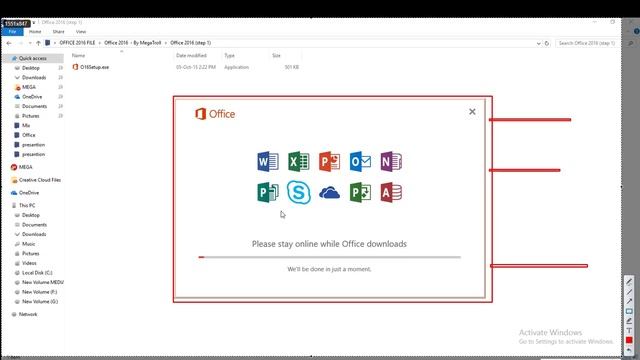
Task: Open Network in navigation pane
Action: click(x=28, y=314)
